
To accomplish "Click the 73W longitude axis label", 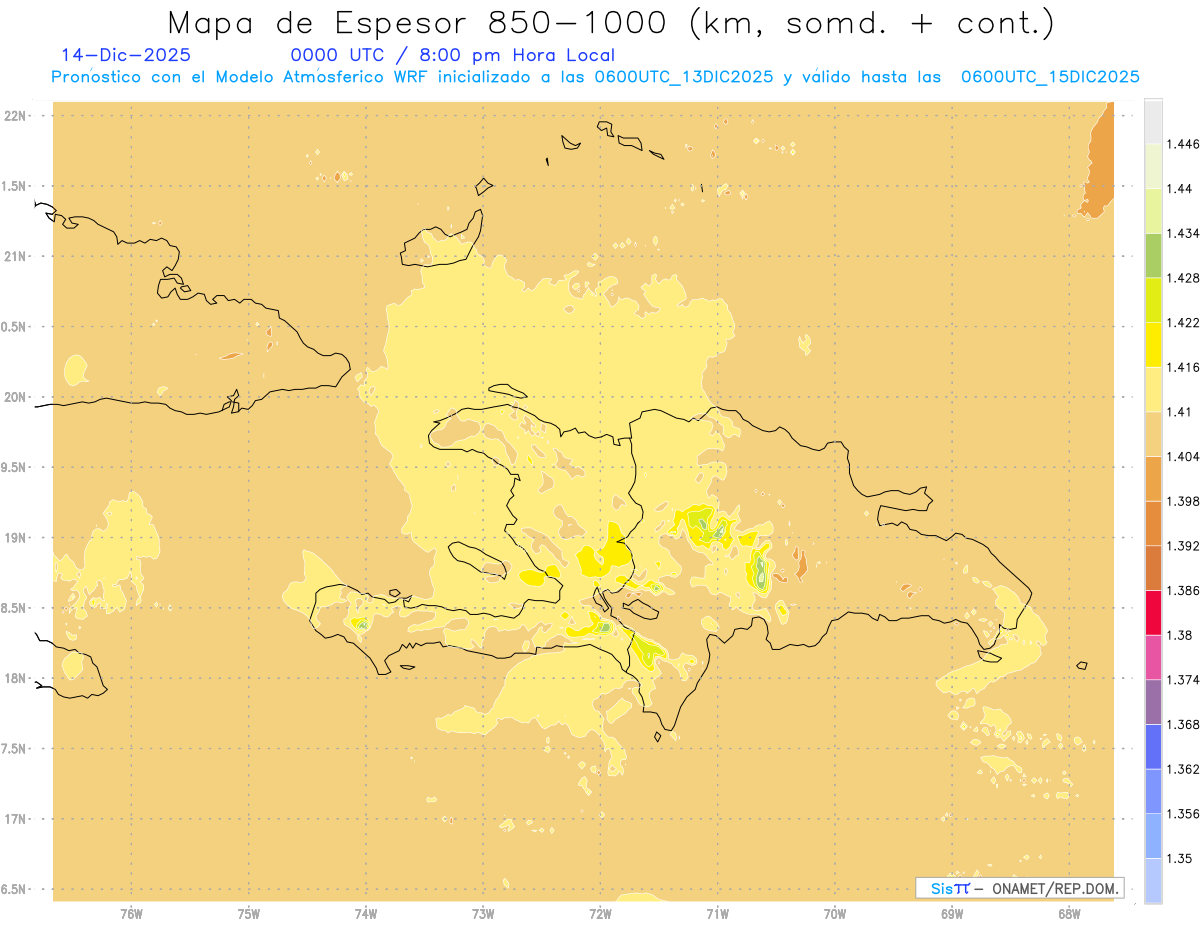I will click(483, 912).
